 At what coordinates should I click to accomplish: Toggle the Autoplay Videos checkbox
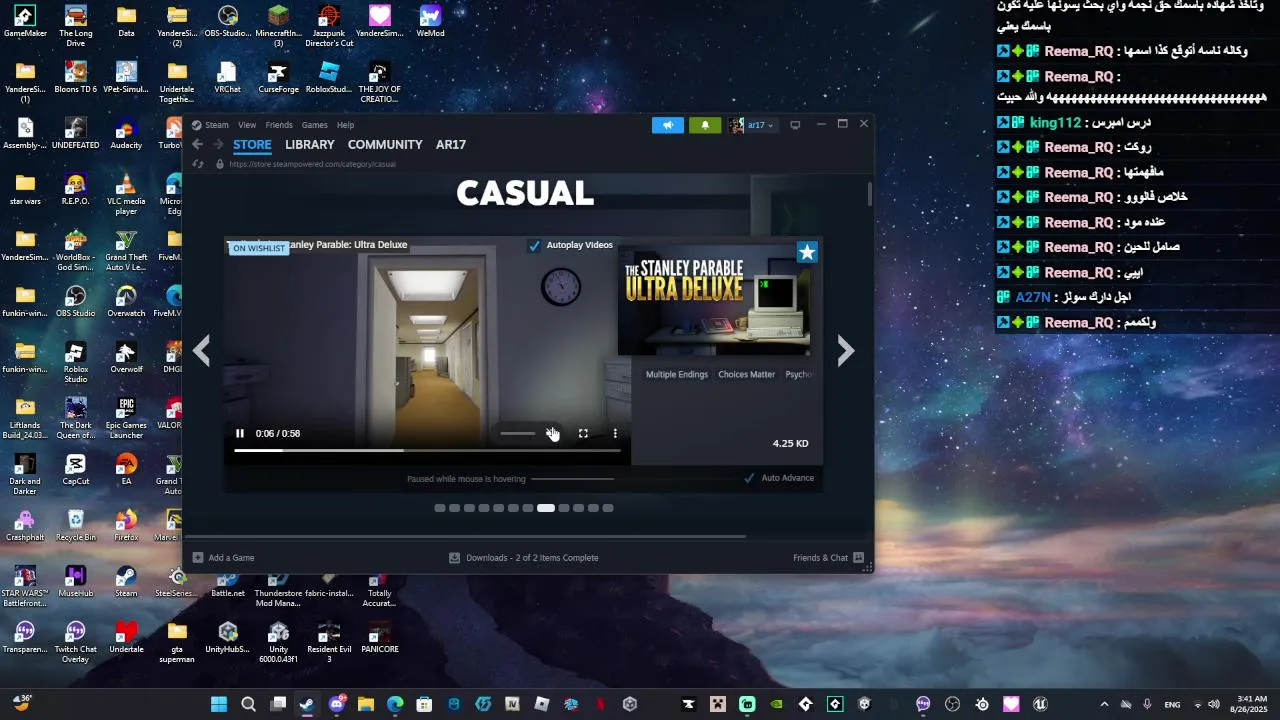(x=534, y=245)
